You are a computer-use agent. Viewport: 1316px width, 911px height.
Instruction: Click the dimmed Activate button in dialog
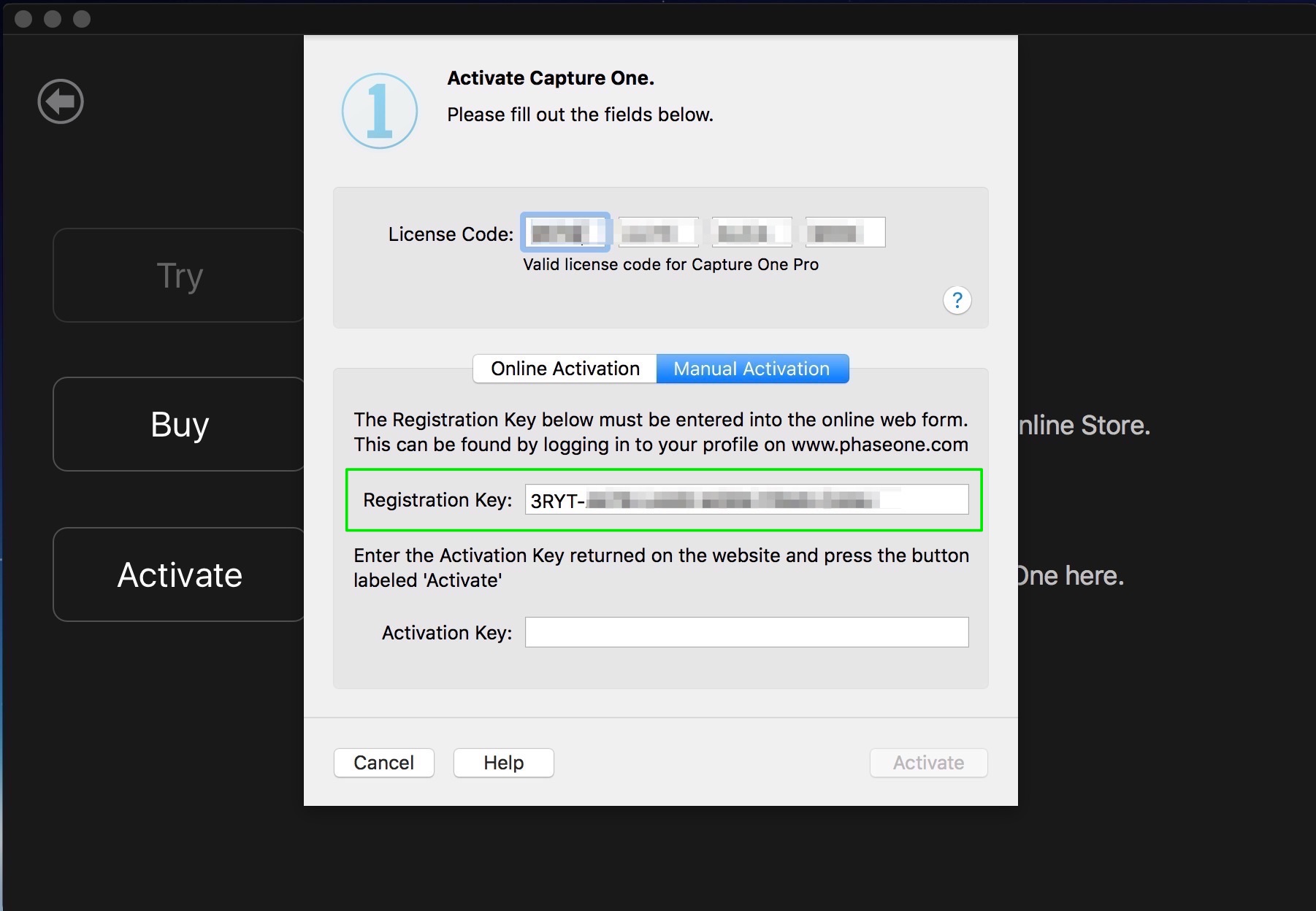pos(929,763)
